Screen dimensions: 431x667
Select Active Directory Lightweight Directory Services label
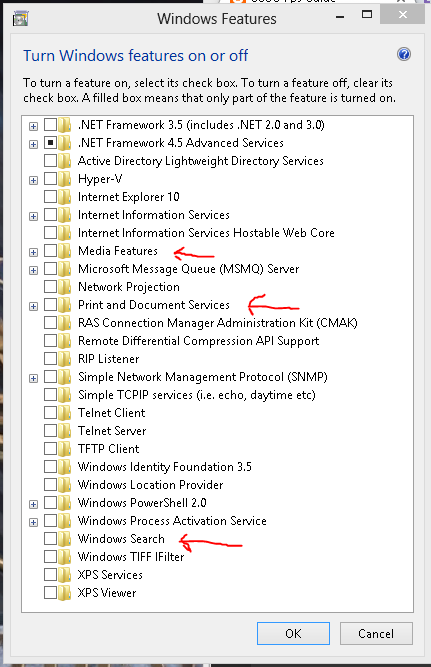pyautogui.click(x=200, y=161)
